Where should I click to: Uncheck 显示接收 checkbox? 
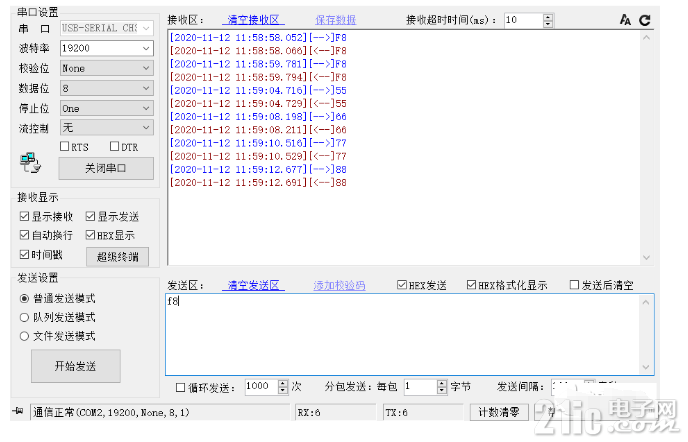[x=25, y=216]
